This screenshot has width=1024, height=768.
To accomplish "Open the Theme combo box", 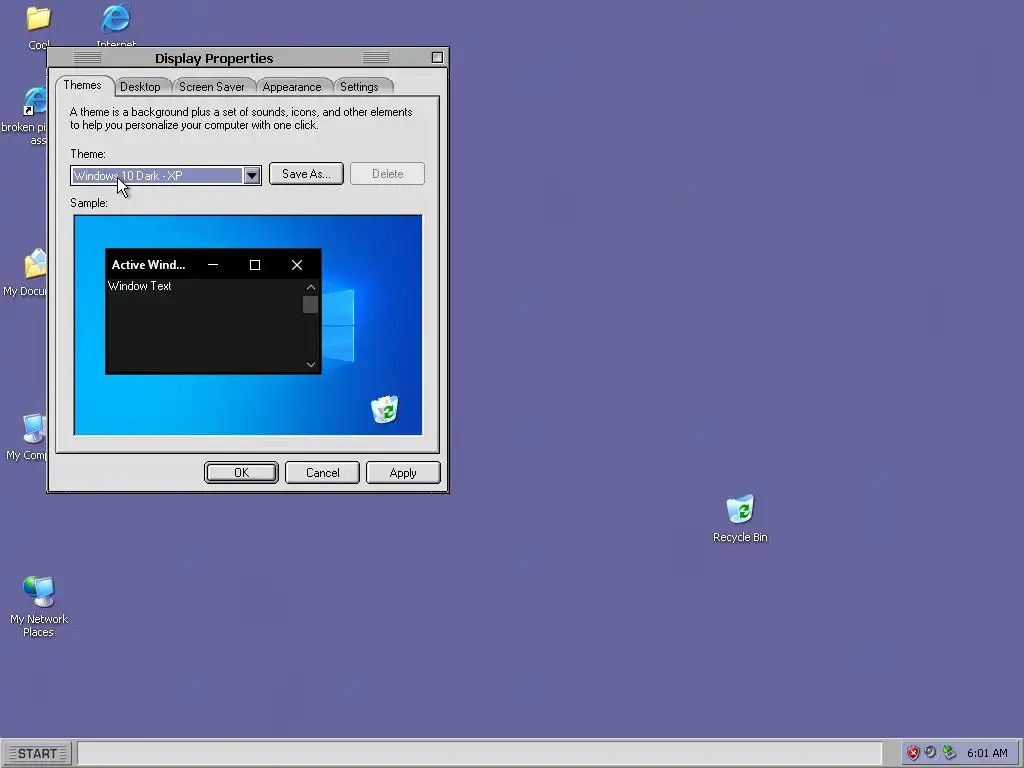I will 165,175.
